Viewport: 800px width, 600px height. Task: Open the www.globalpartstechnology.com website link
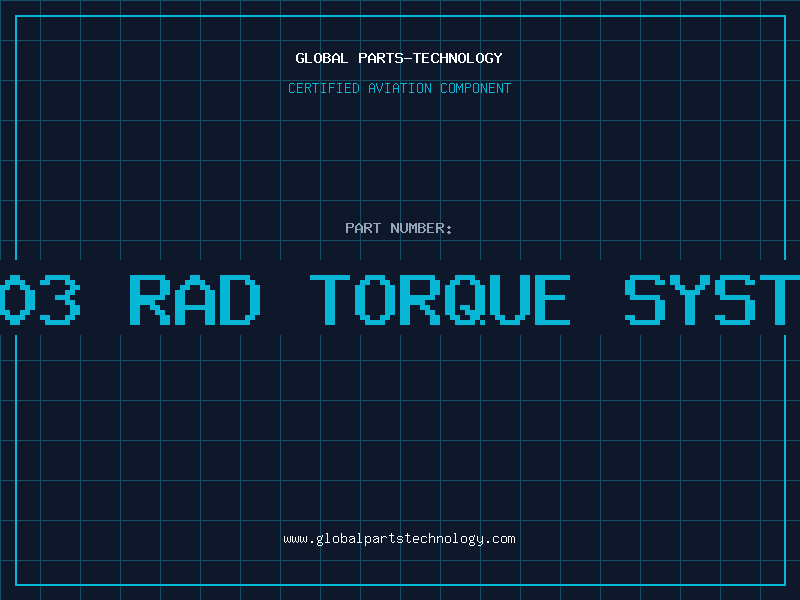pyautogui.click(x=399, y=539)
